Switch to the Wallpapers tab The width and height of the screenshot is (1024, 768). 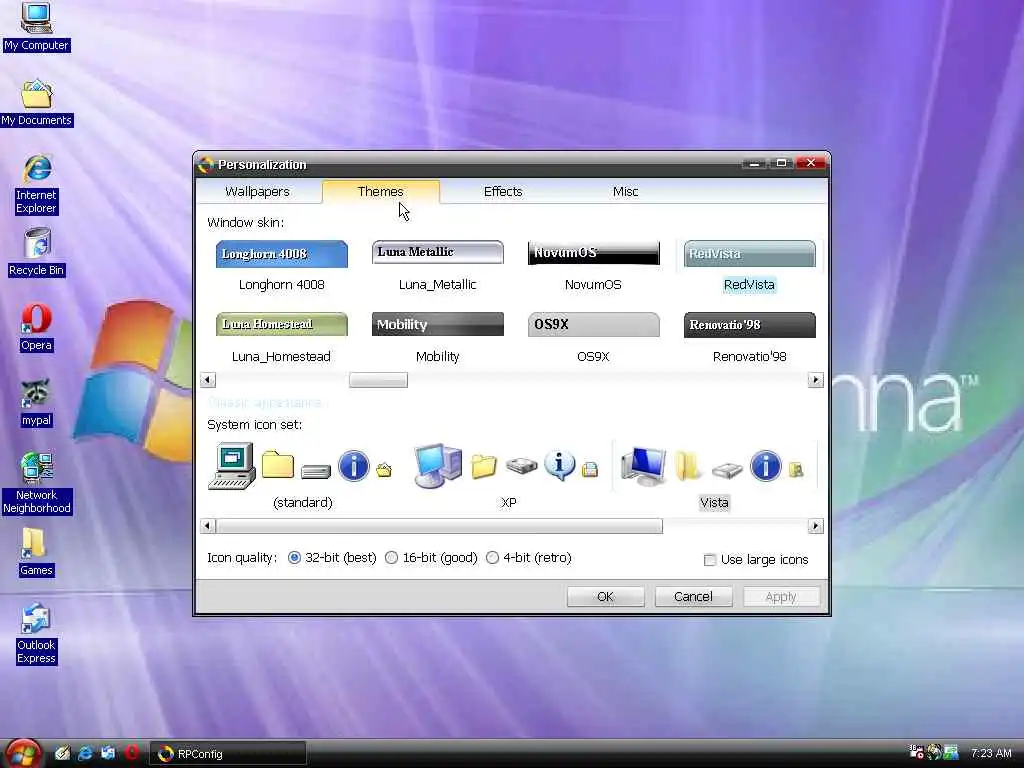tap(257, 191)
